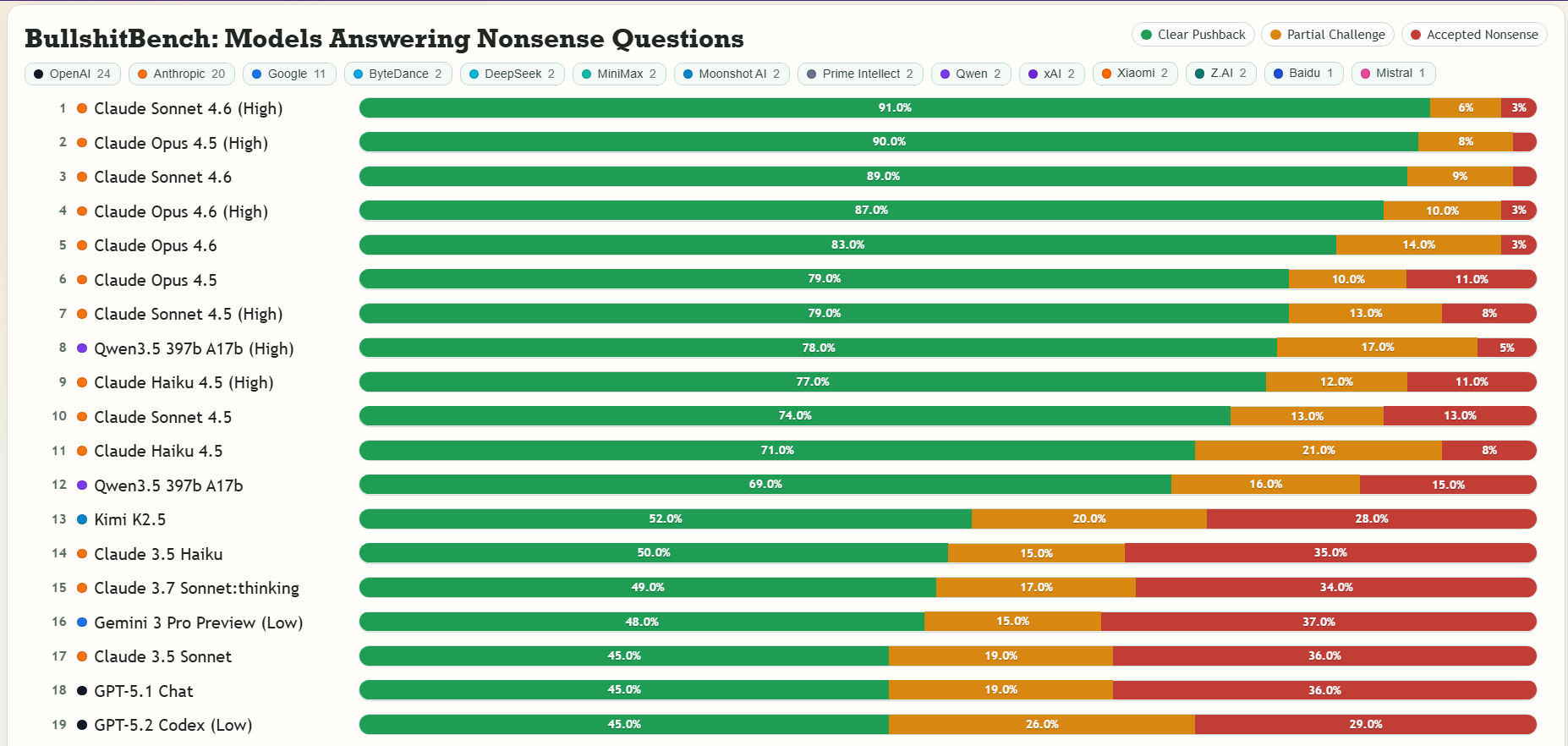The image size is (1568, 746).
Task: Toggle the Partial Challenge legend filter
Action: tap(1327, 35)
